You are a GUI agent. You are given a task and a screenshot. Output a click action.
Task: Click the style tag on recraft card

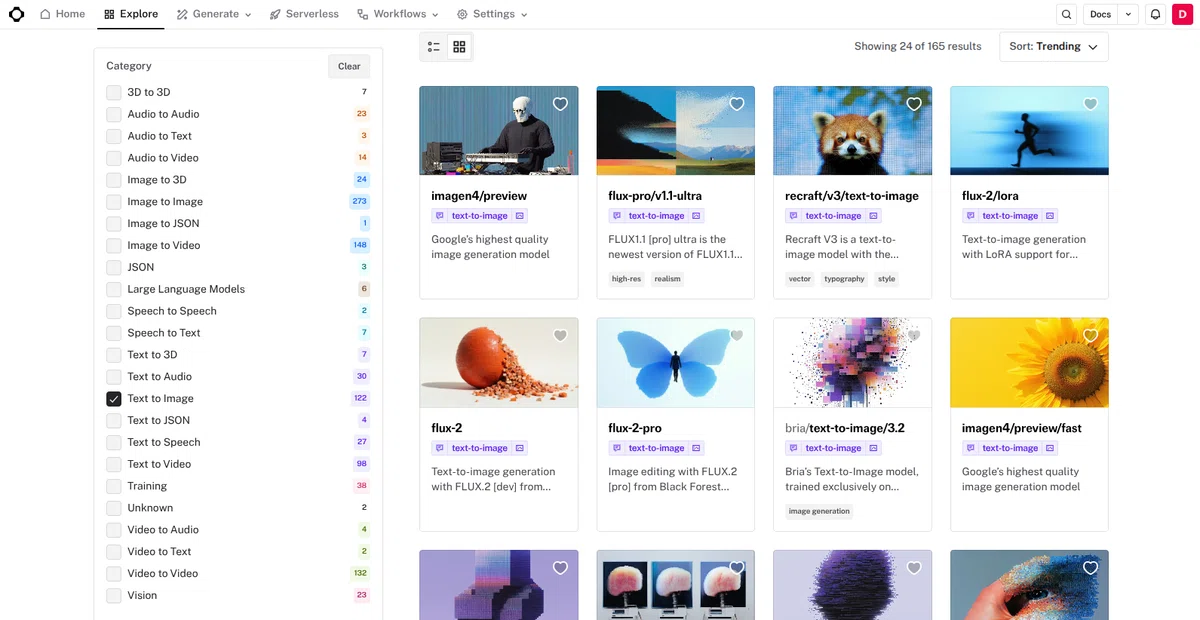pos(886,279)
